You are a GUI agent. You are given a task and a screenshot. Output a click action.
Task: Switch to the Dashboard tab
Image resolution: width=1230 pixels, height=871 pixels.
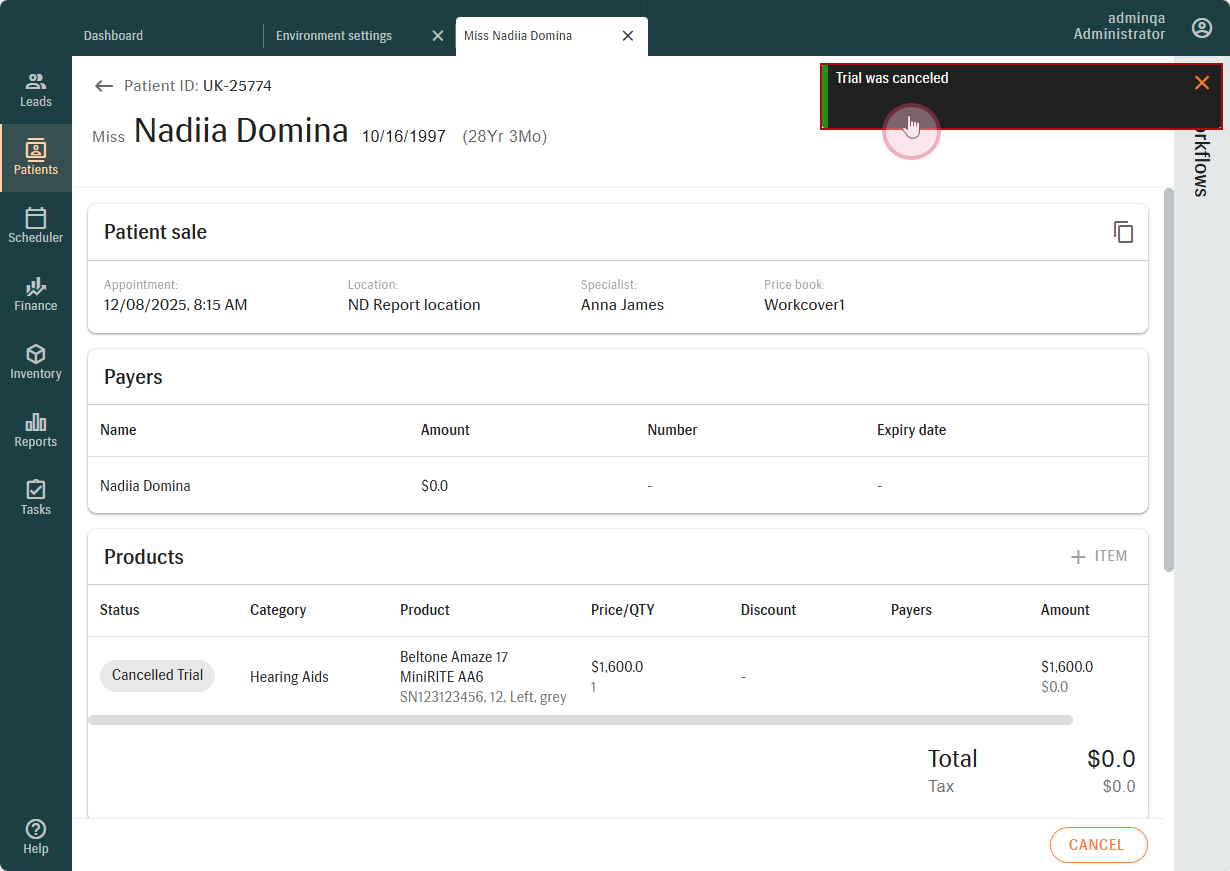(x=113, y=36)
